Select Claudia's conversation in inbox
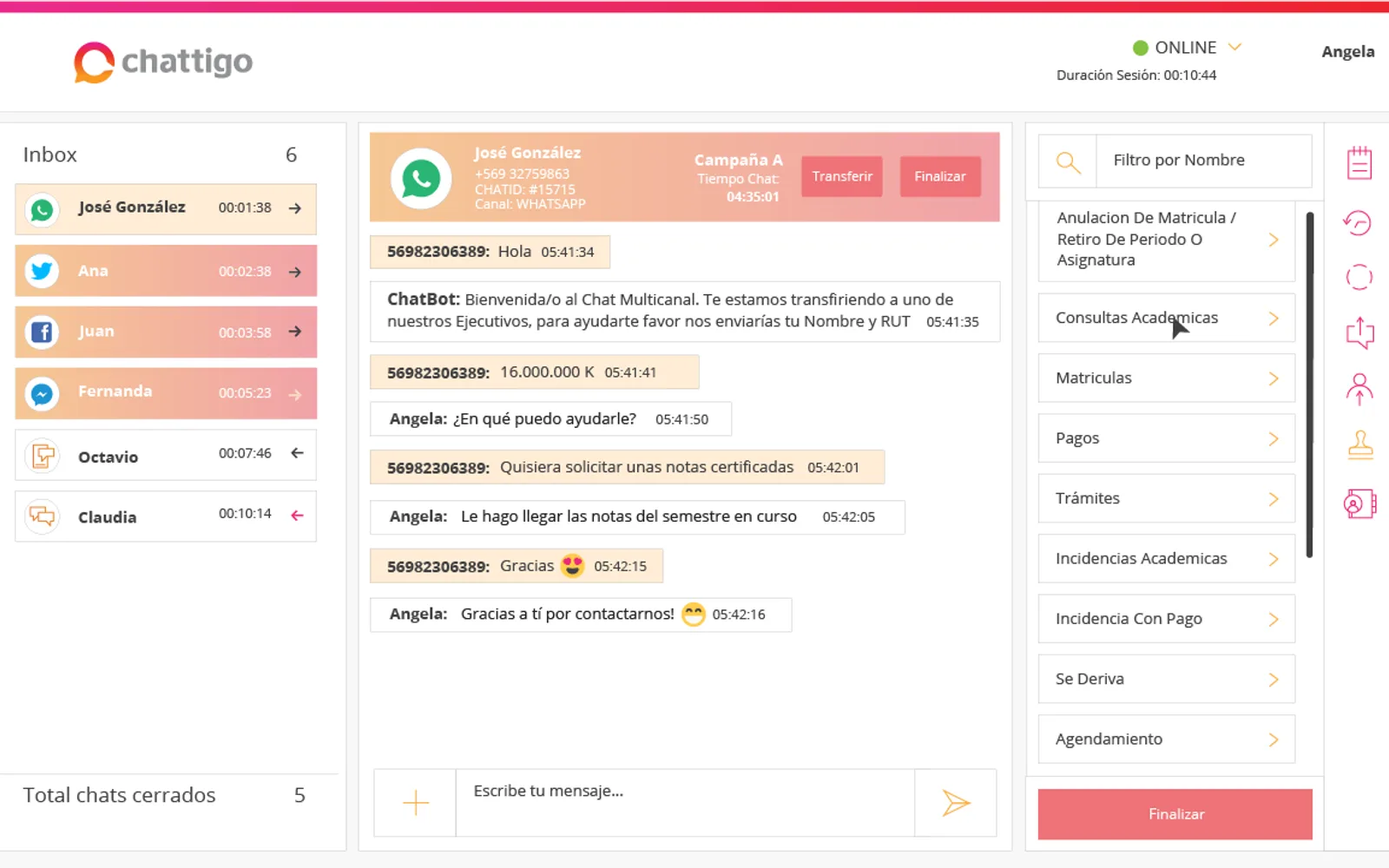The image size is (1389, 868). (166, 516)
